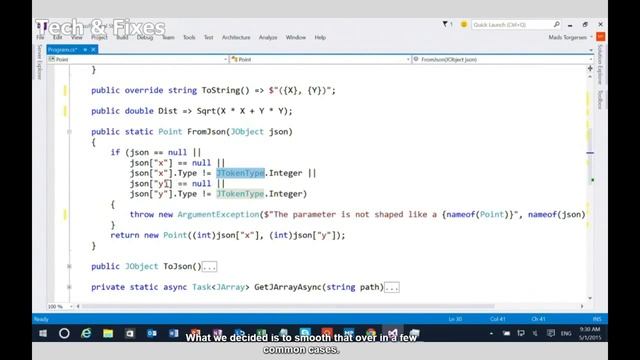The image size is (640, 360).
Task: Open the type navigation dropdown showing Point
Action: (320, 59)
